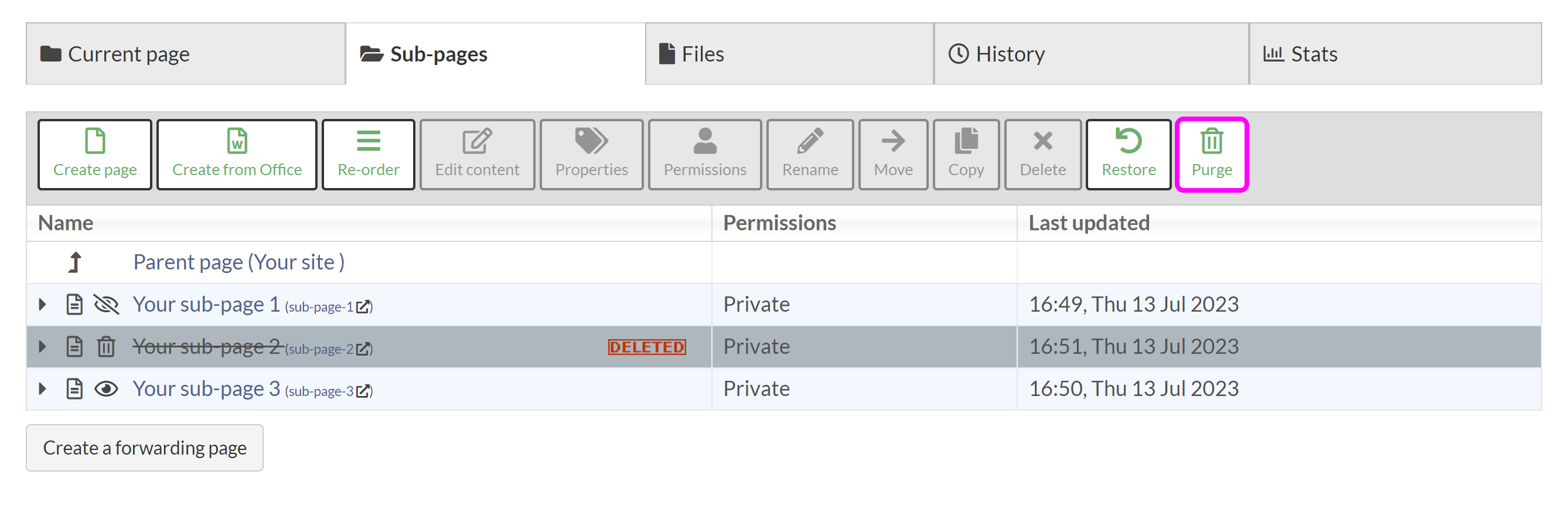Screen dimensions: 1568x512
Task: Click the Restore toolbar button
Action: point(1128,154)
